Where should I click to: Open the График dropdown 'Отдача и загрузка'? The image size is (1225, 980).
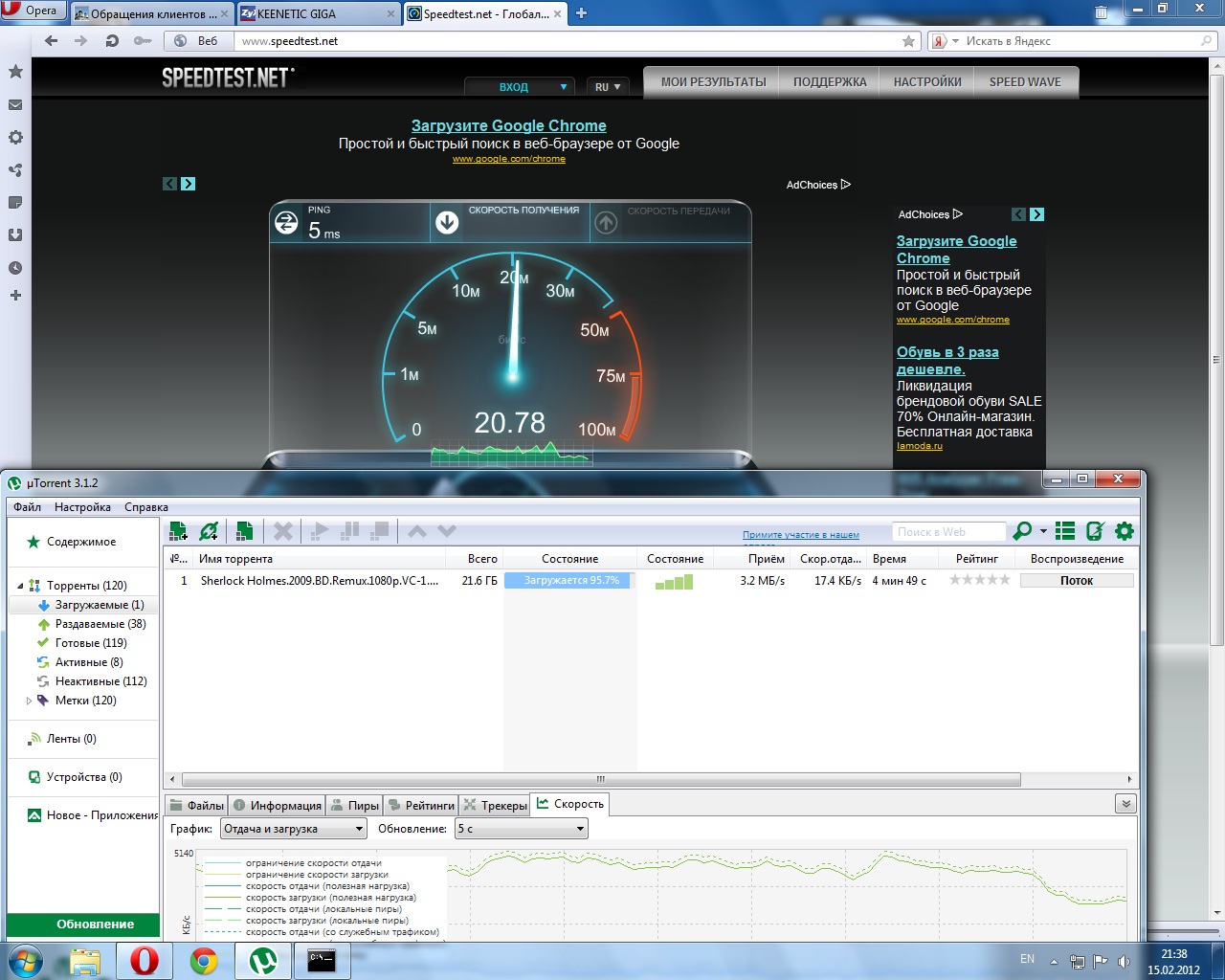pos(293,829)
